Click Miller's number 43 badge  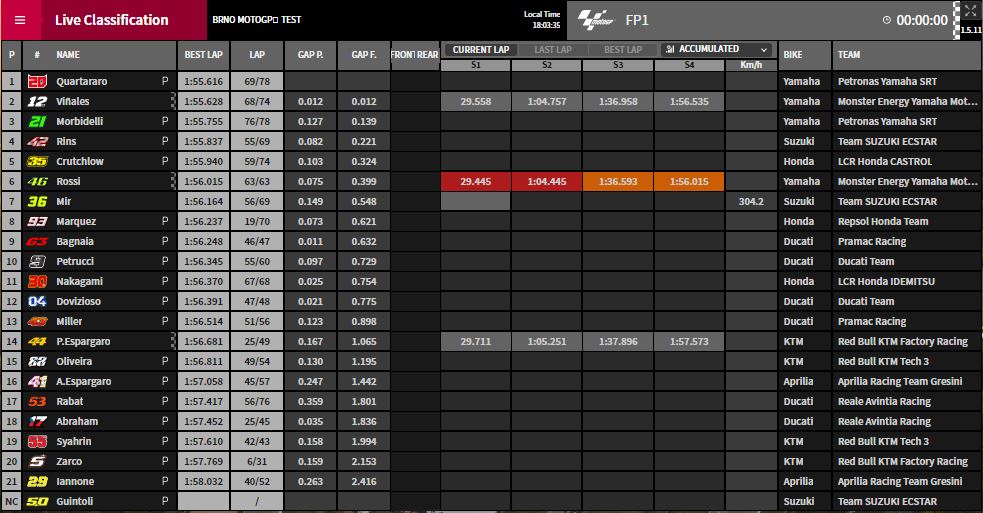point(37,322)
